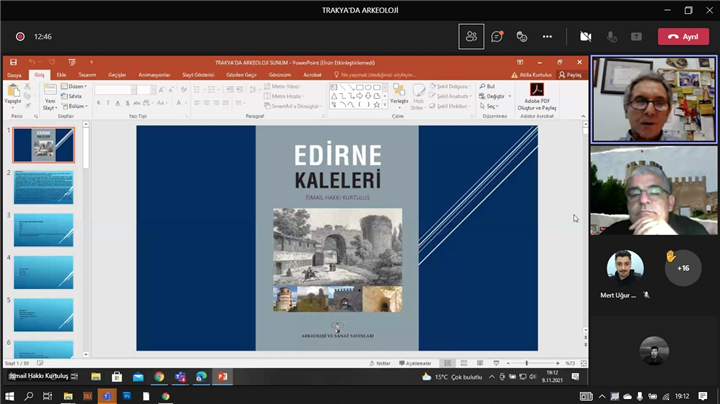Toggle text shadow (S) formatting
This screenshot has width=720, height=404.
[128, 103]
